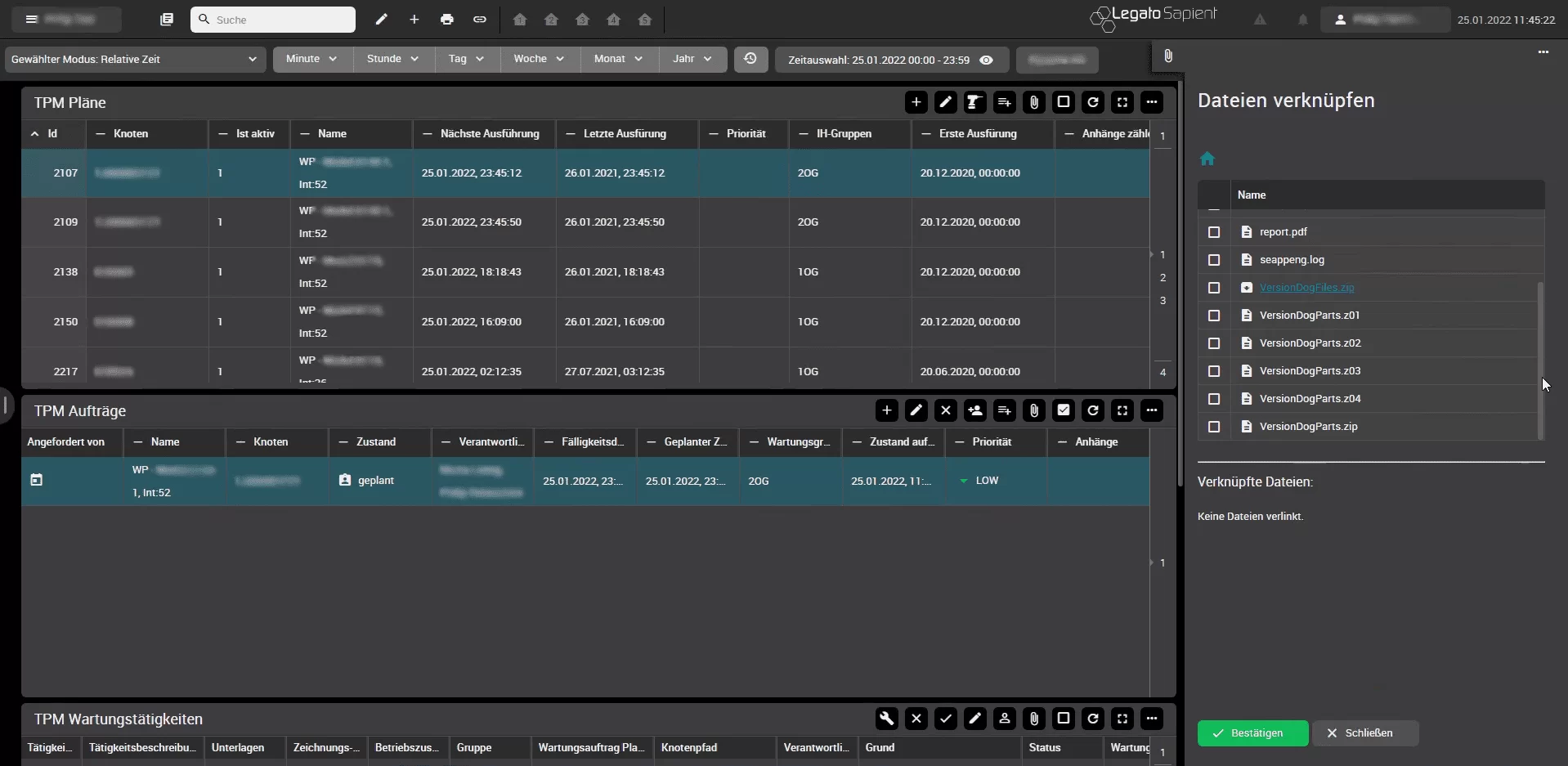Click the paperclip tab at side panel top
Viewport: 1568px width, 766px height.
coord(1167,56)
